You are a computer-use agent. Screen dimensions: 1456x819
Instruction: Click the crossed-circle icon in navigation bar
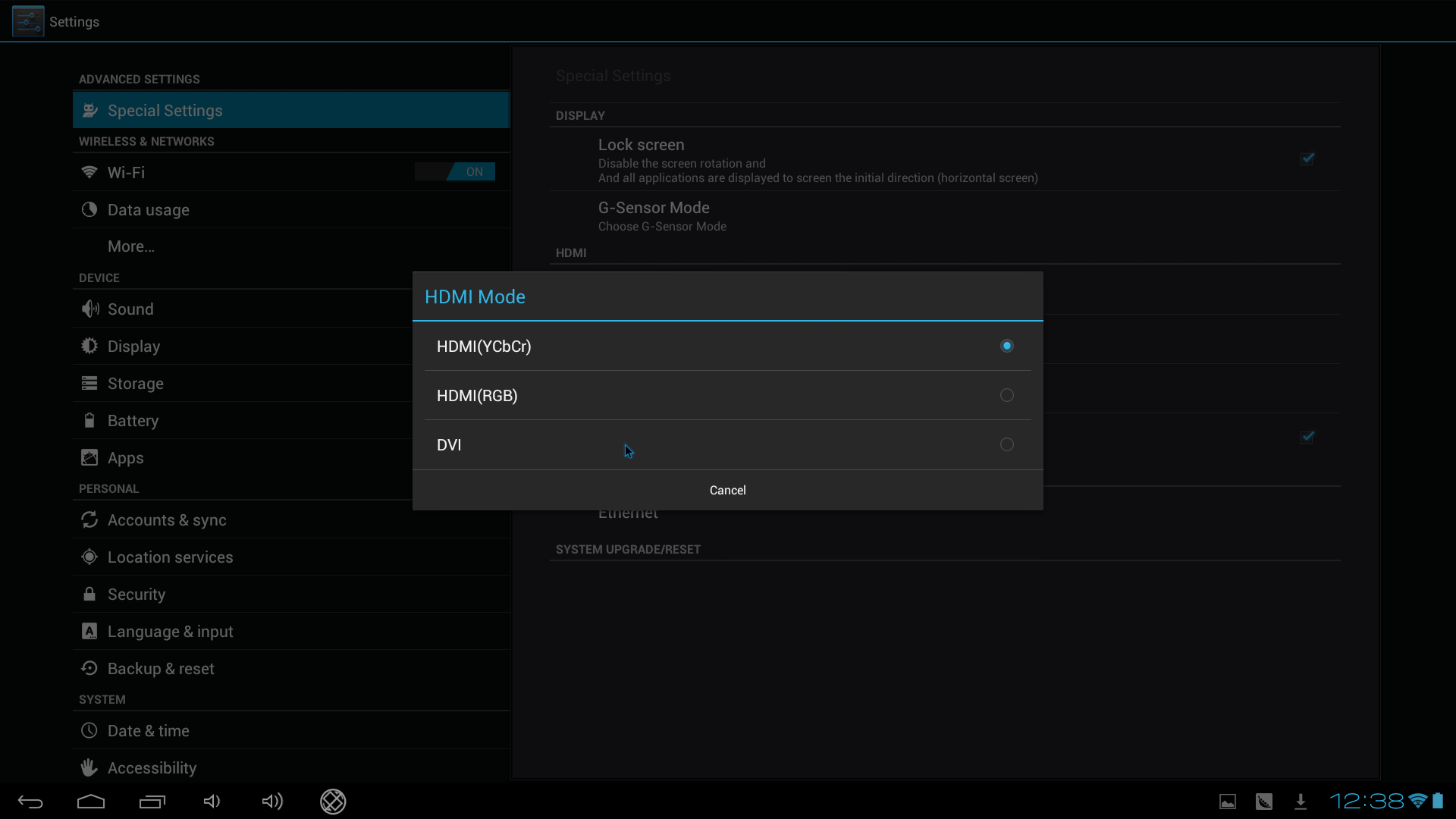[333, 802]
